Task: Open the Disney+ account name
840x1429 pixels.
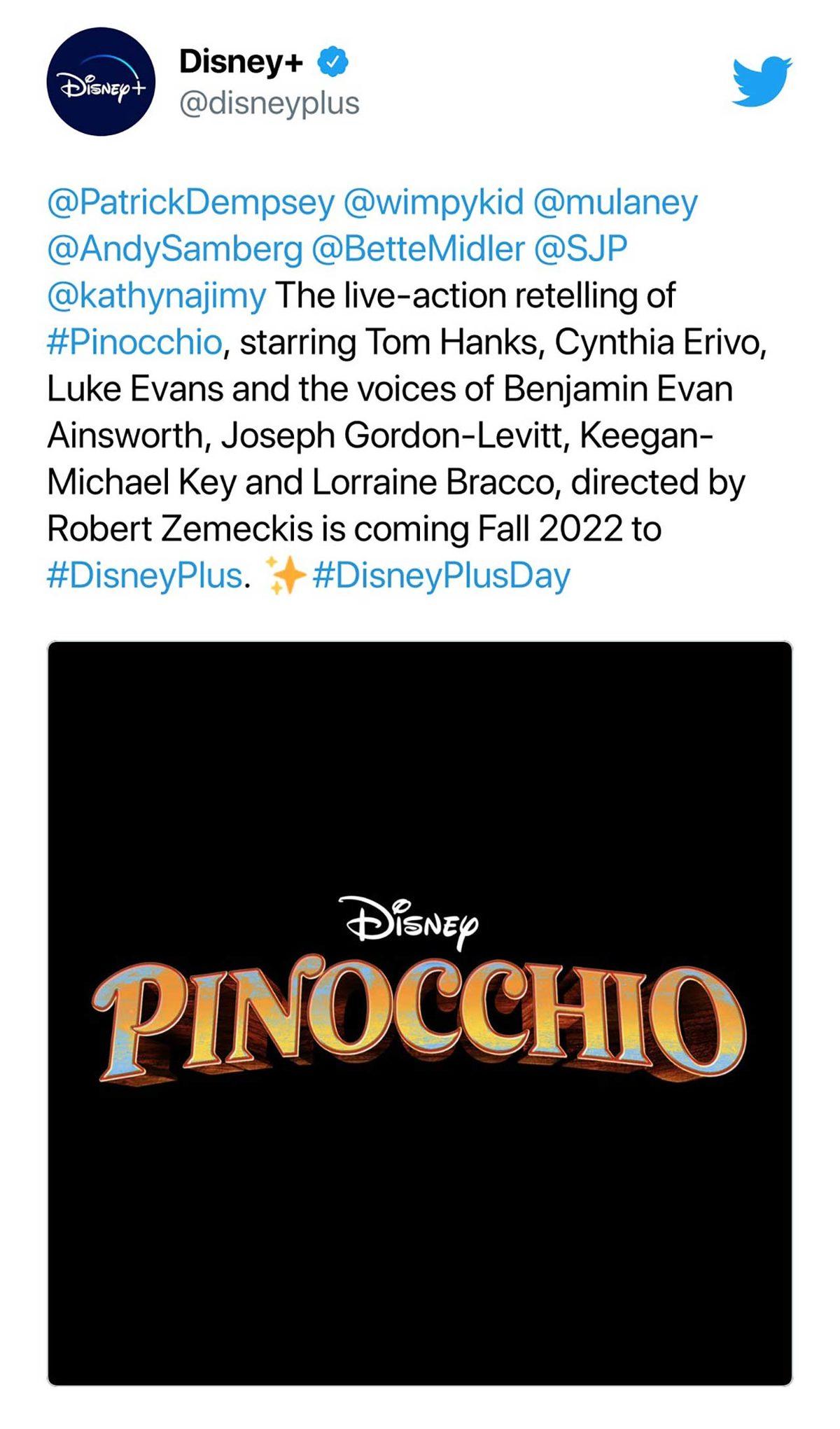Action: click(241, 62)
